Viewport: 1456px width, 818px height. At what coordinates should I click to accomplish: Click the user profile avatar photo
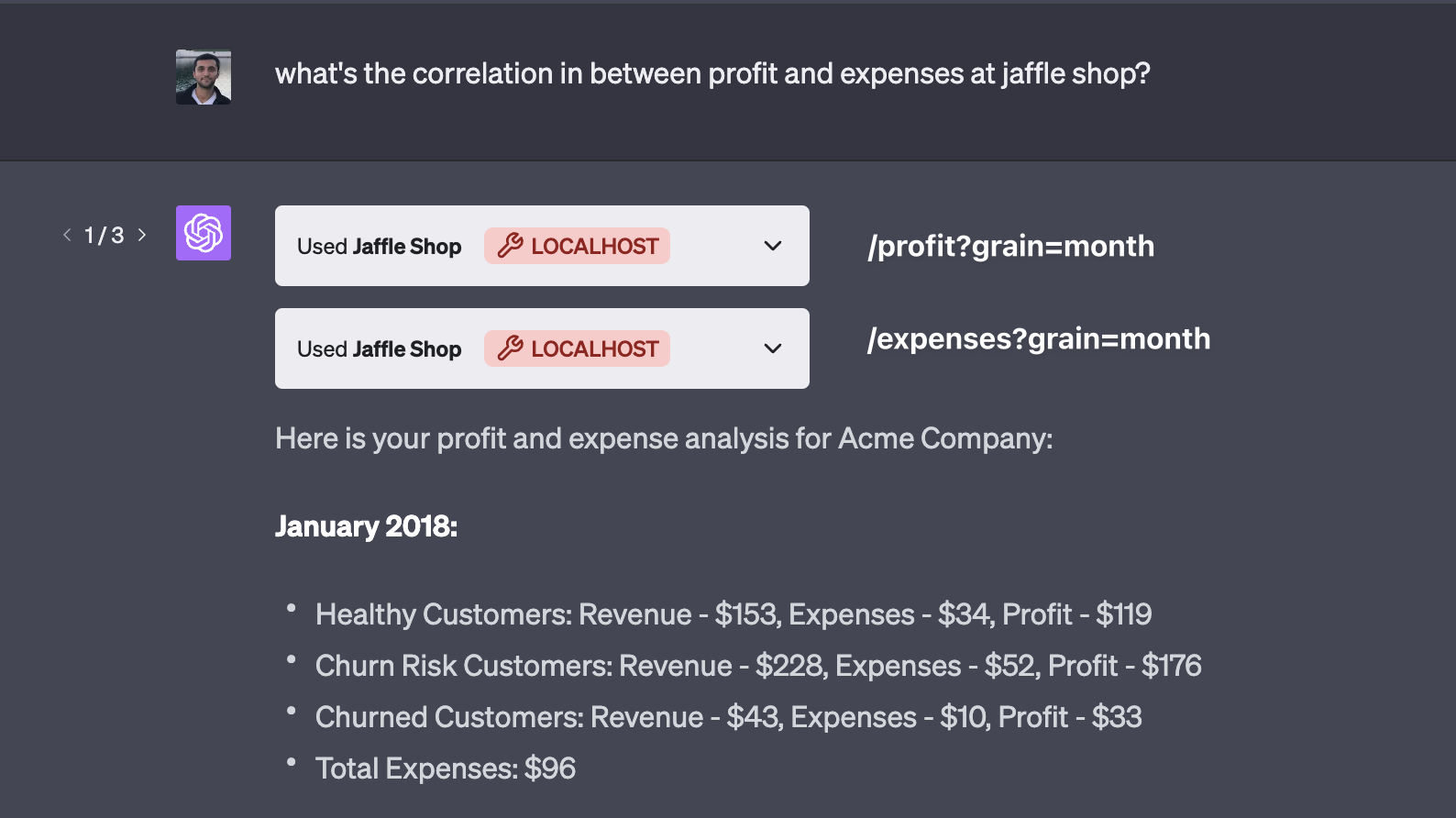pyautogui.click(x=204, y=77)
